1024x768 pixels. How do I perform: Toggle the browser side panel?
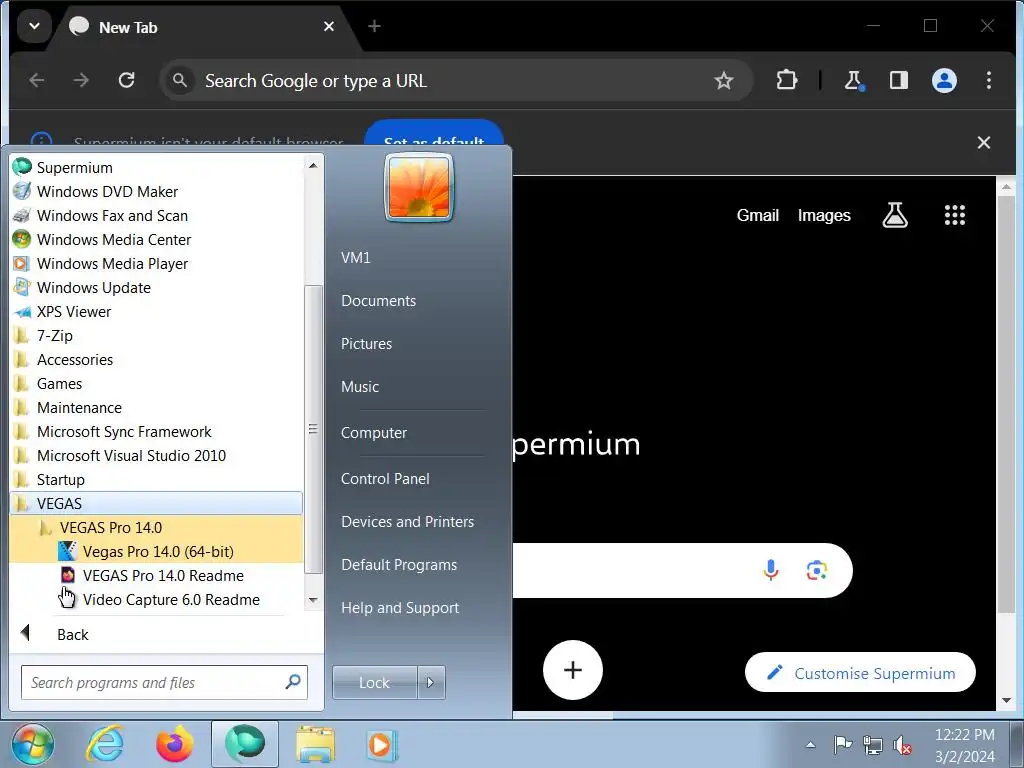click(899, 80)
